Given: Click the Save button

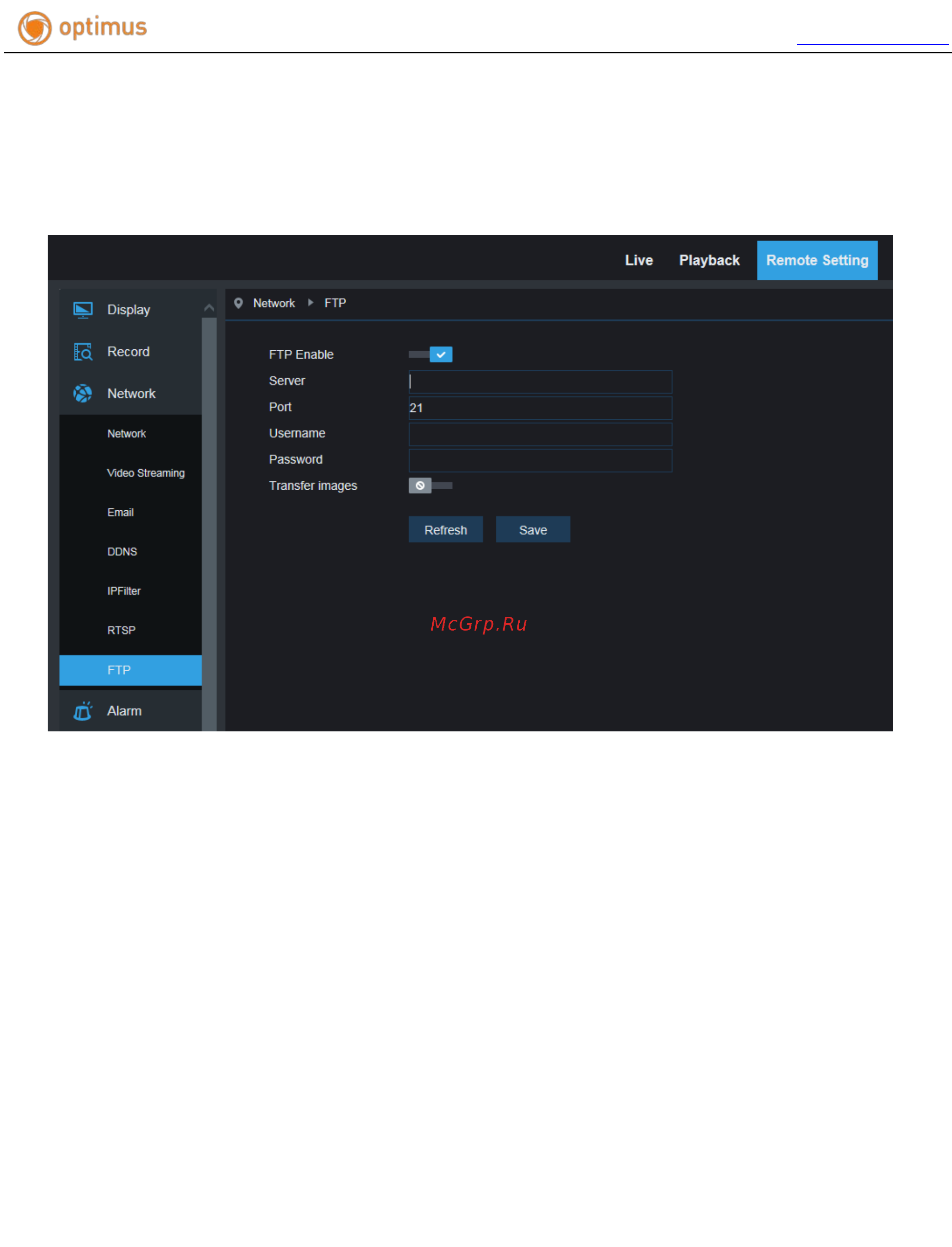Looking at the screenshot, I should pyautogui.click(x=532, y=530).
